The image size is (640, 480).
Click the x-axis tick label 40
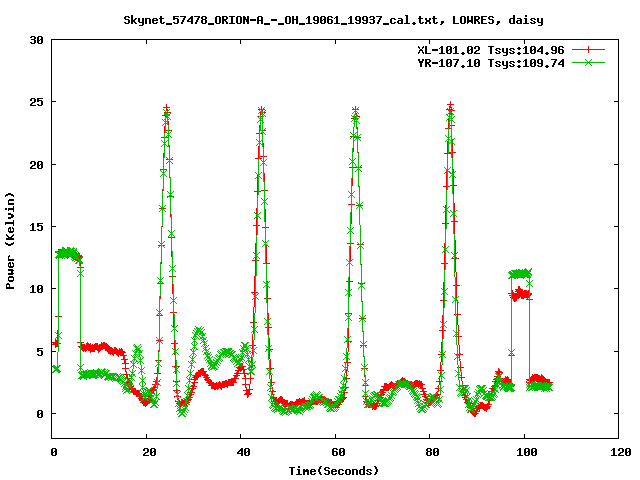pyautogui.click(x=243, y=452)
